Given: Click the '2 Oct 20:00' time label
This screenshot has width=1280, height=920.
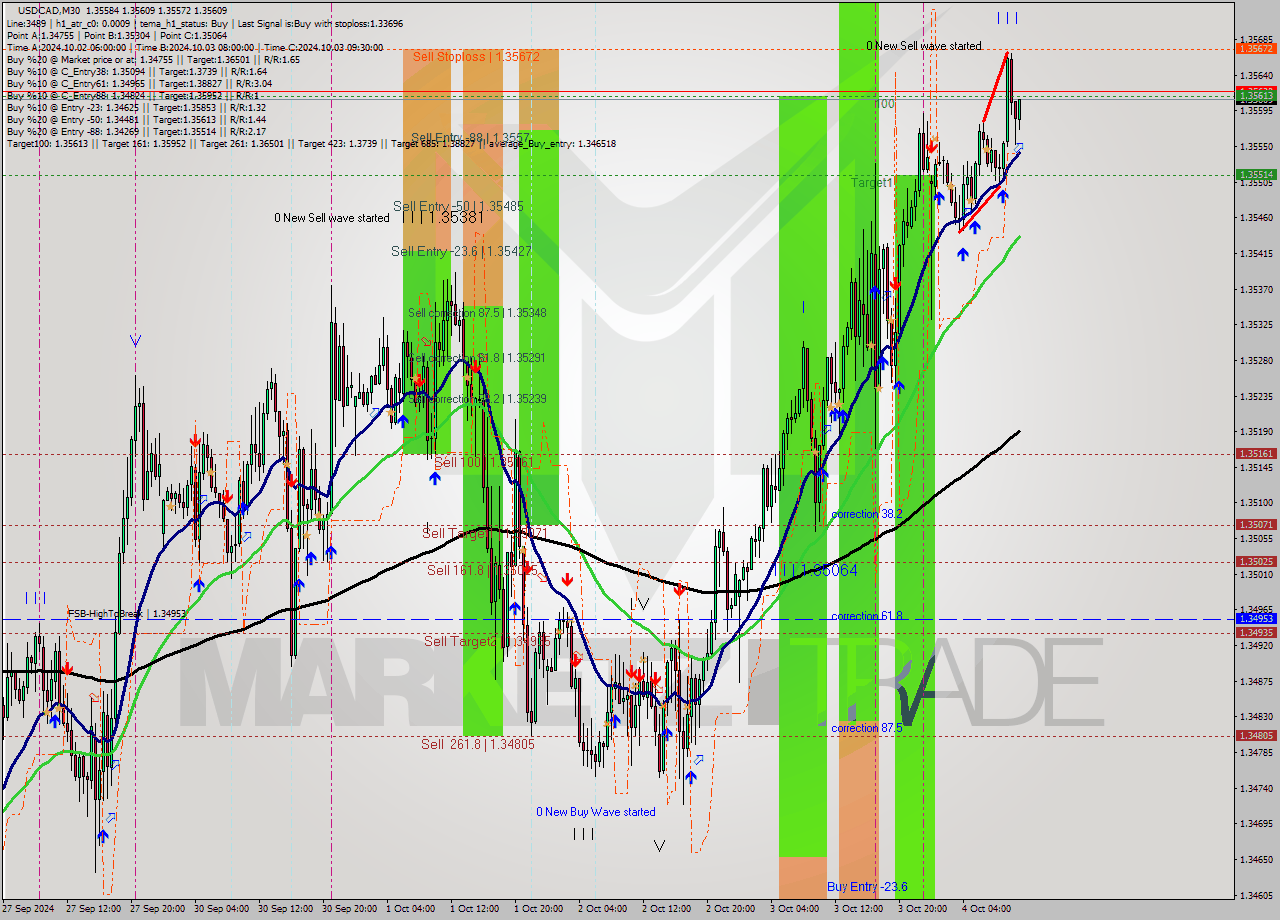Looking at the screenshot, I should pos(730,909).
